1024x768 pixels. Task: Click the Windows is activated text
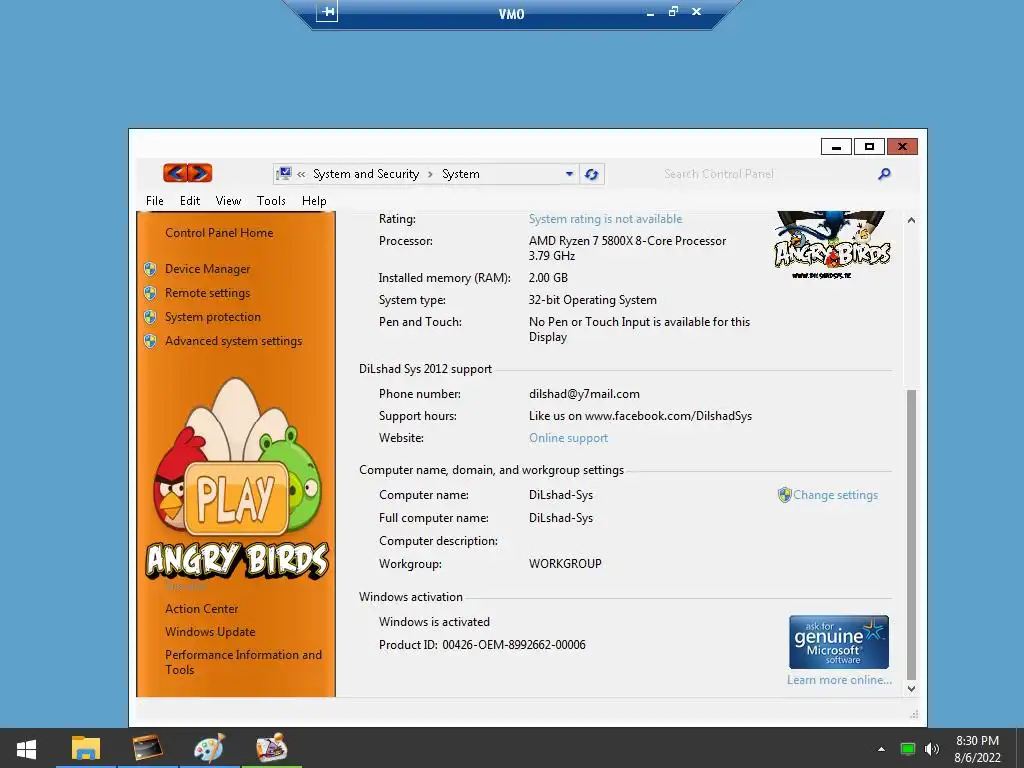pyautogui.click(x=434, y=622)
